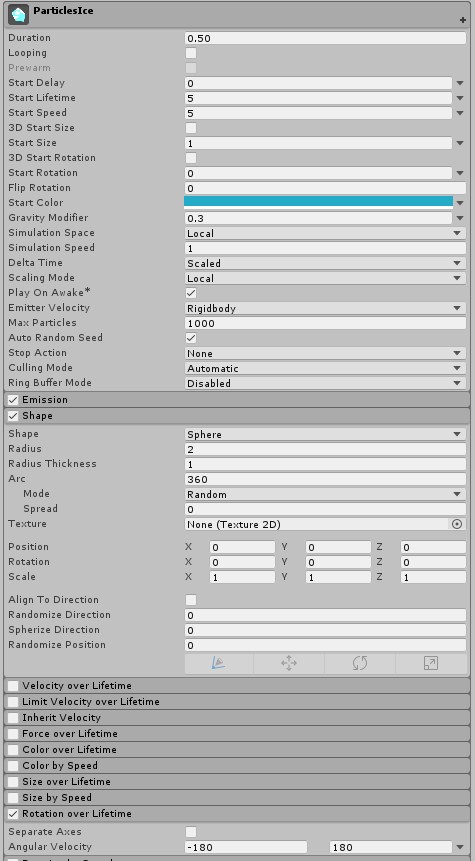The width and height of the screenshot is (475, 861).
Task: Click the ParticlesIce particle system icon
Action: click(19, 15)
